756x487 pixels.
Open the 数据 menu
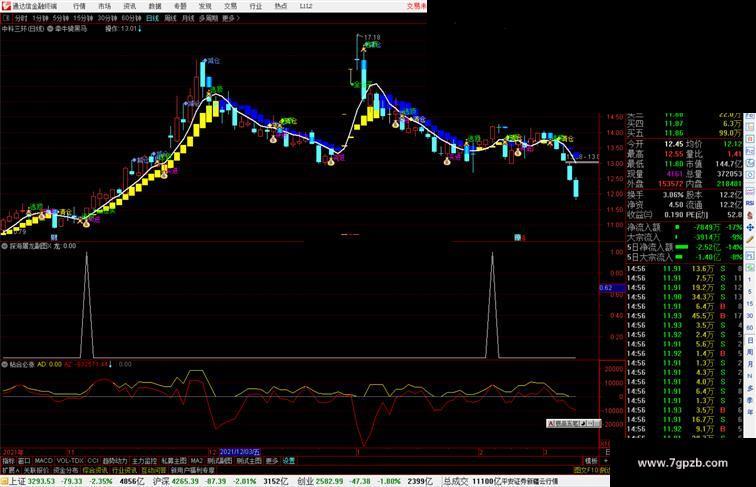pyautogui.click(x=154, y=6)
